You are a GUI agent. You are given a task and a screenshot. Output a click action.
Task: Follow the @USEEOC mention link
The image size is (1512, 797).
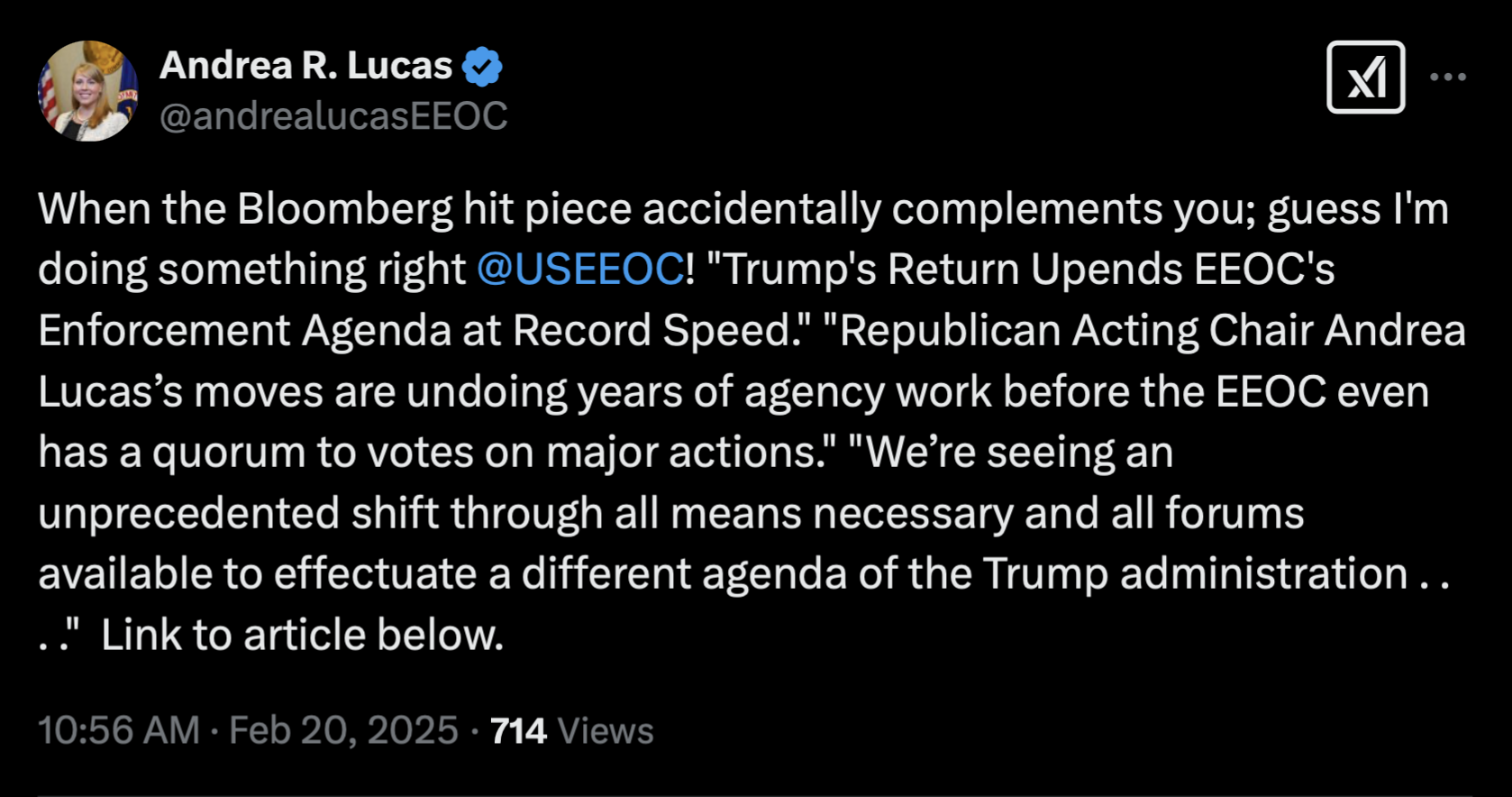click(580, 270)
